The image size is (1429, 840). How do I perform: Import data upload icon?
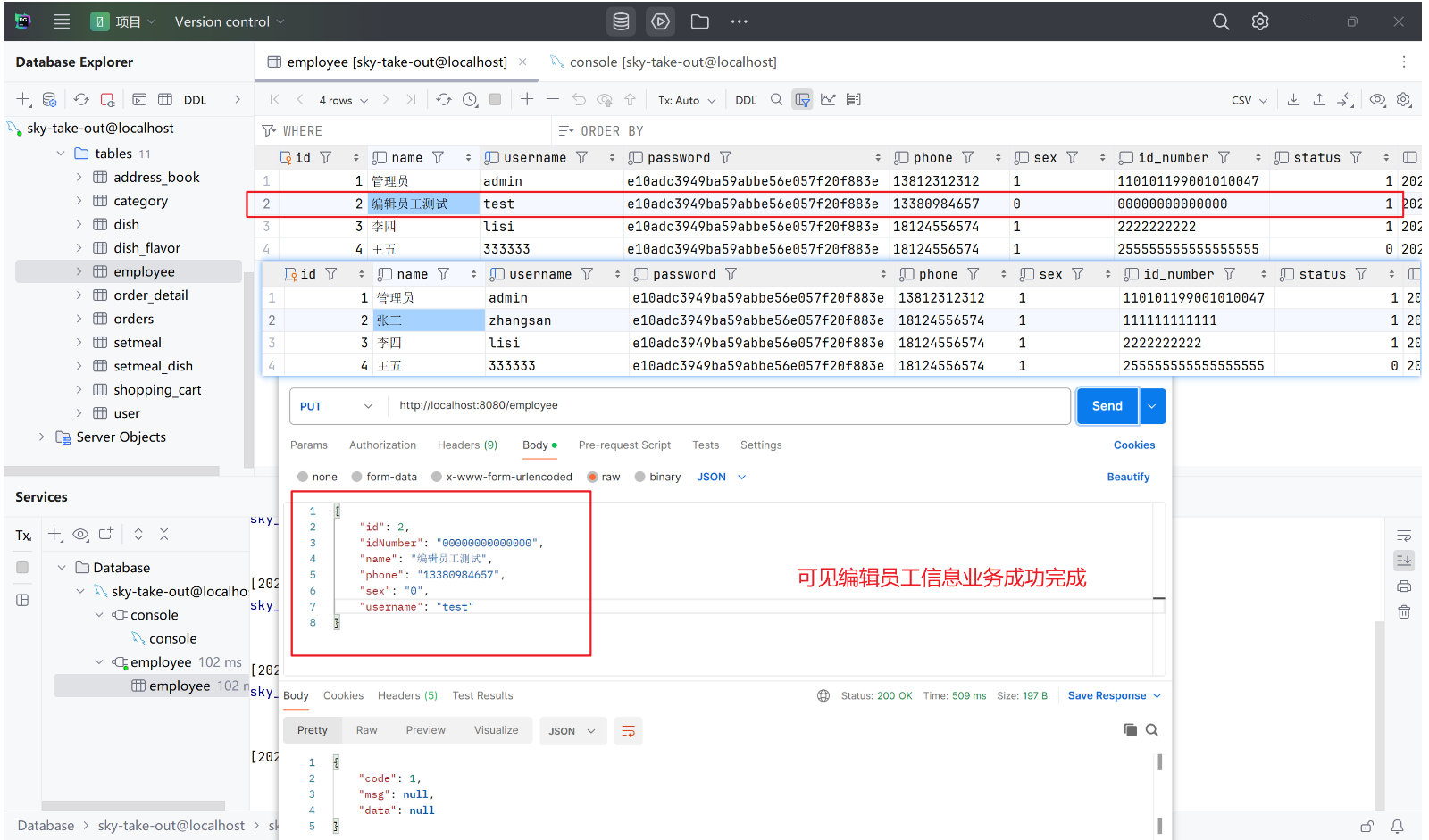click(x=1319, y=99)
